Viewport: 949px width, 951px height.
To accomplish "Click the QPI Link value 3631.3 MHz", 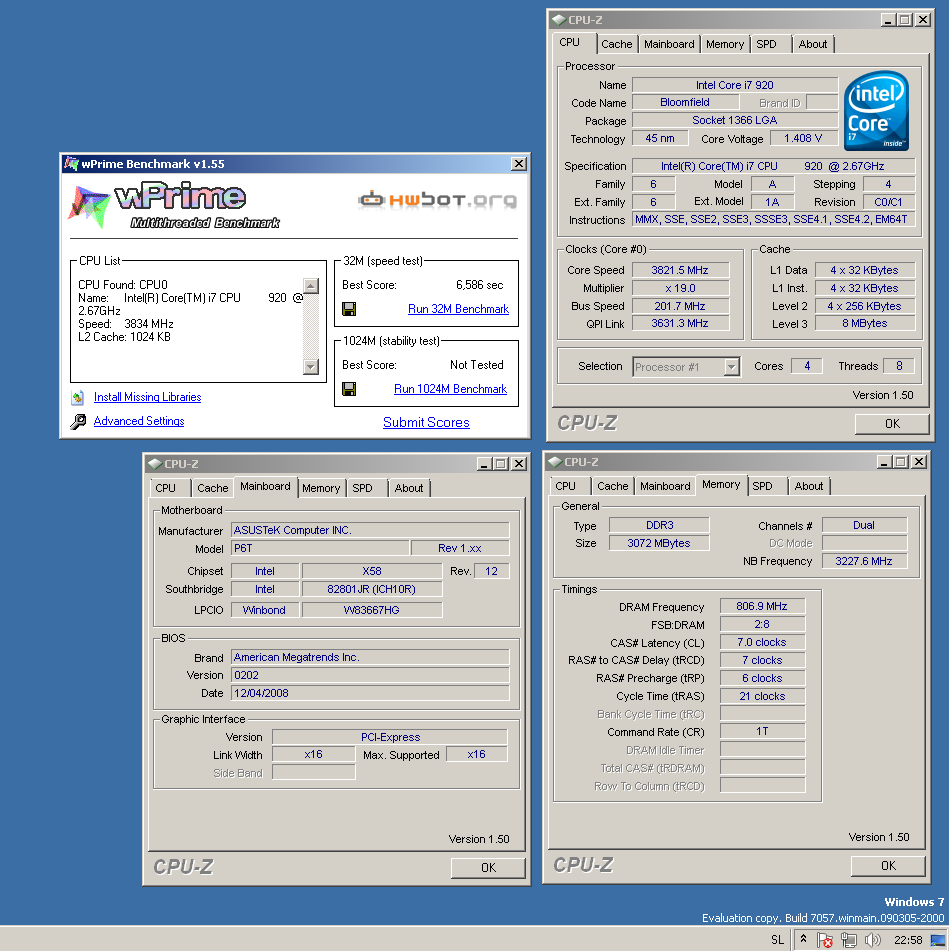I will point(680,324).
